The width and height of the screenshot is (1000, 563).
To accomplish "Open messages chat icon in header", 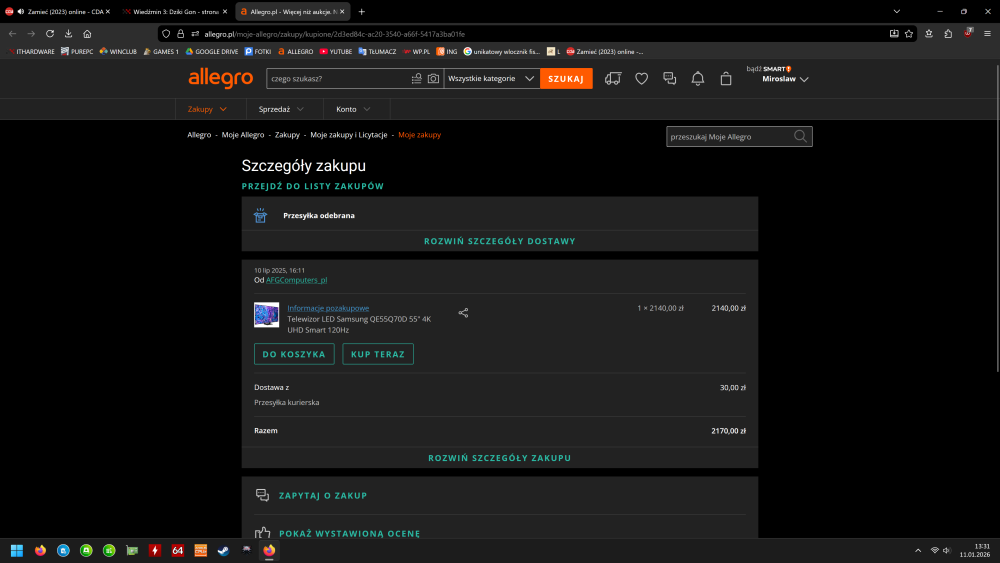I will coord(670,78).
